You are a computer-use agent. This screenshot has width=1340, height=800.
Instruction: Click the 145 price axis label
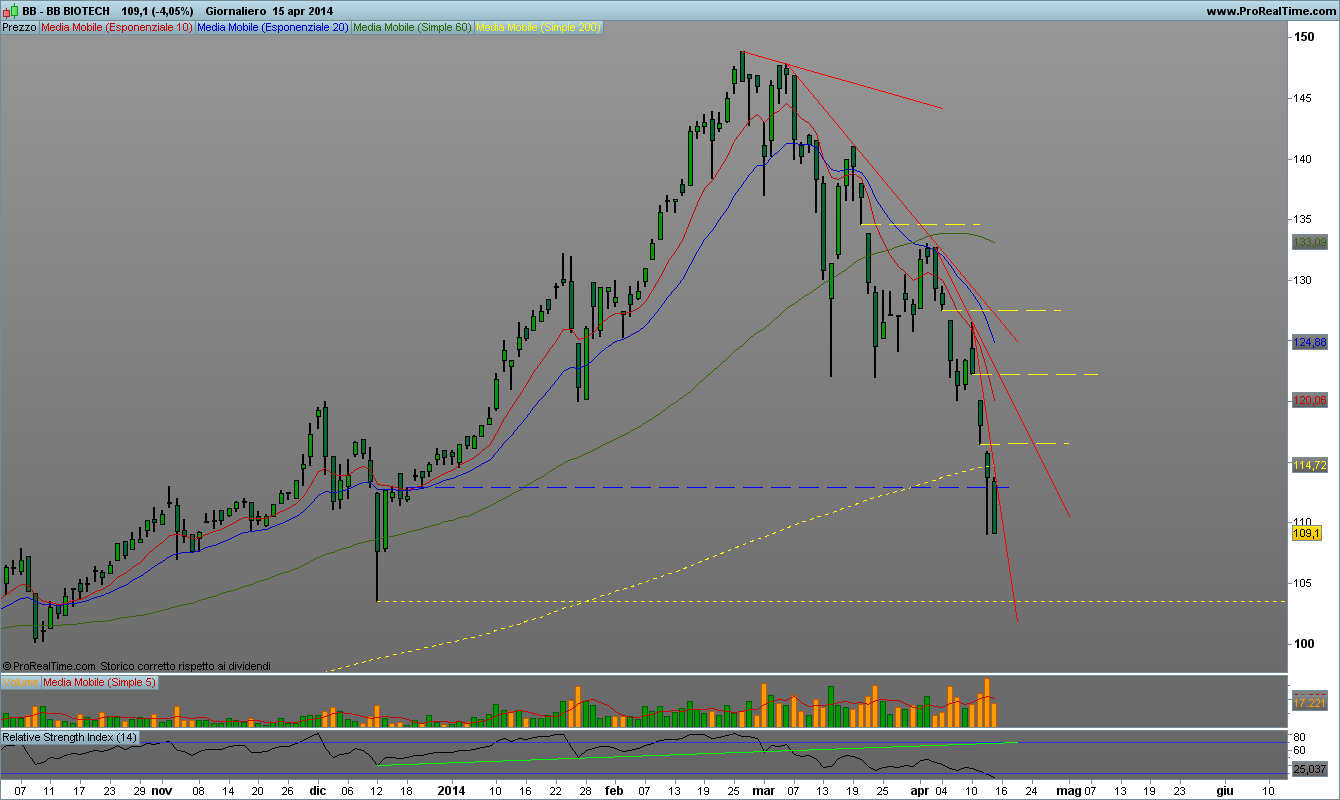pos(1305,98)
